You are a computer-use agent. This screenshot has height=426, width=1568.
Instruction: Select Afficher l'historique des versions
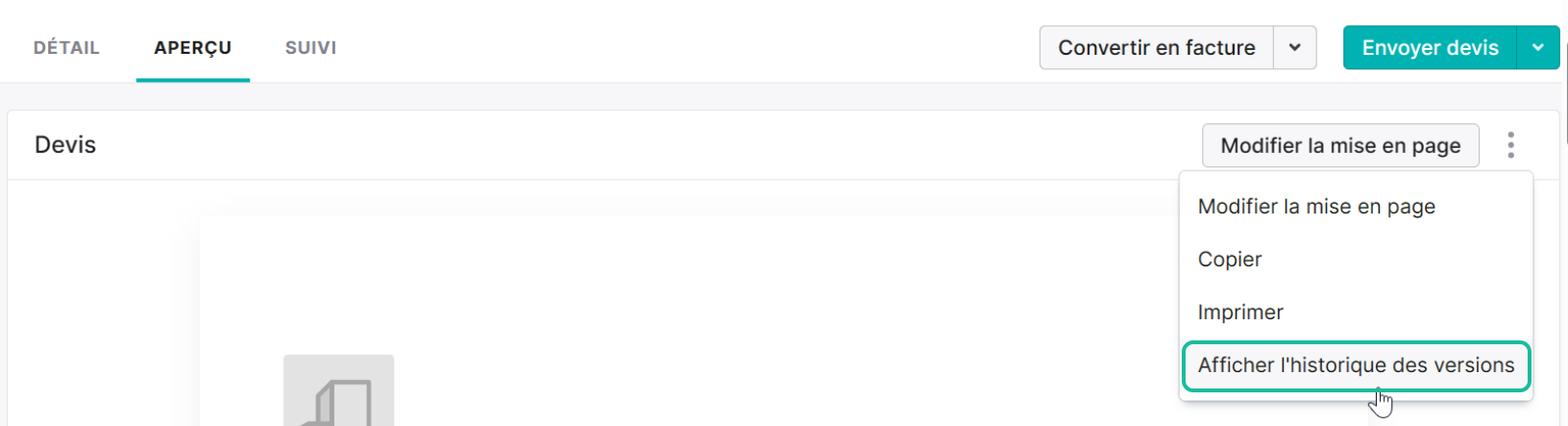click(1356, 365)
